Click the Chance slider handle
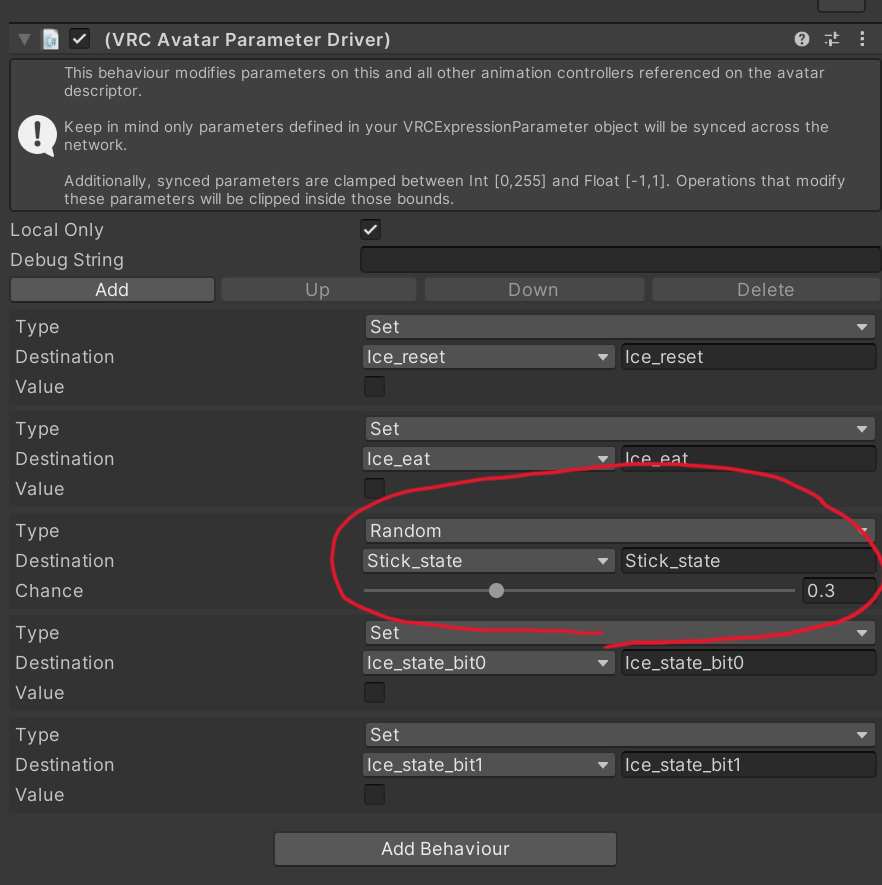 (x=496, y=590)
